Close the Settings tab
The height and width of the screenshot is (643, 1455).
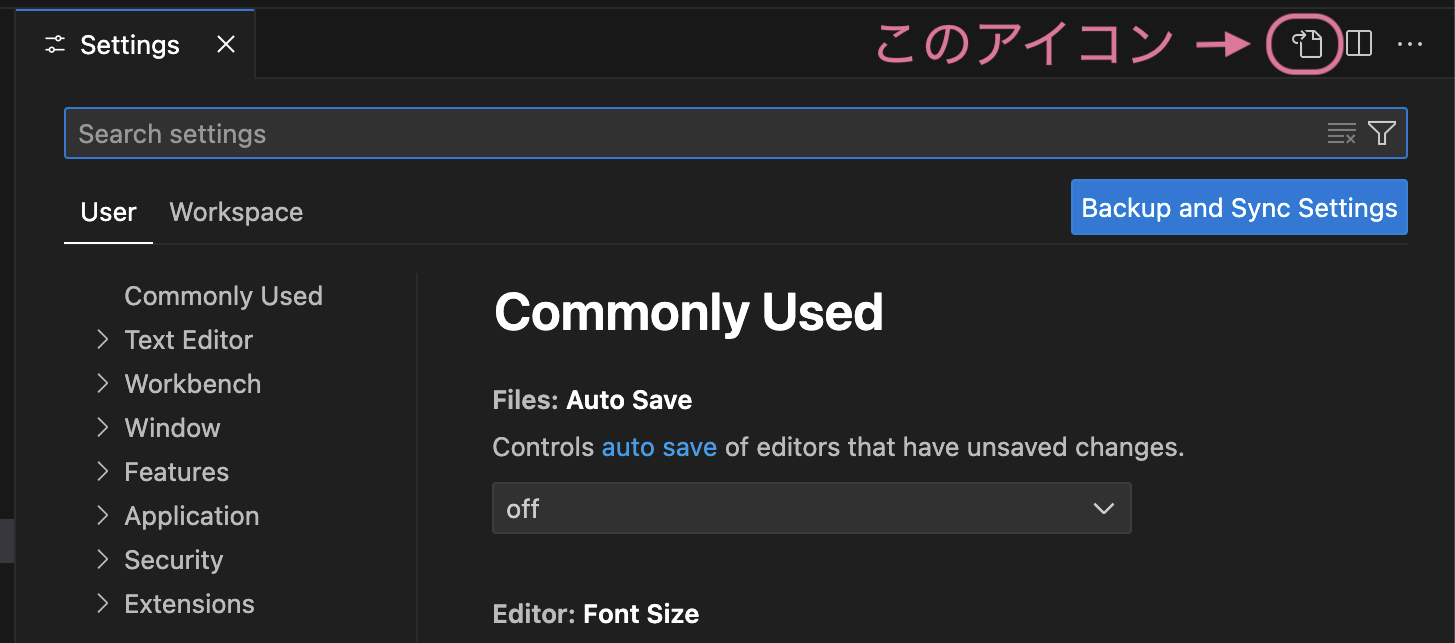click(x=225, y=44)
